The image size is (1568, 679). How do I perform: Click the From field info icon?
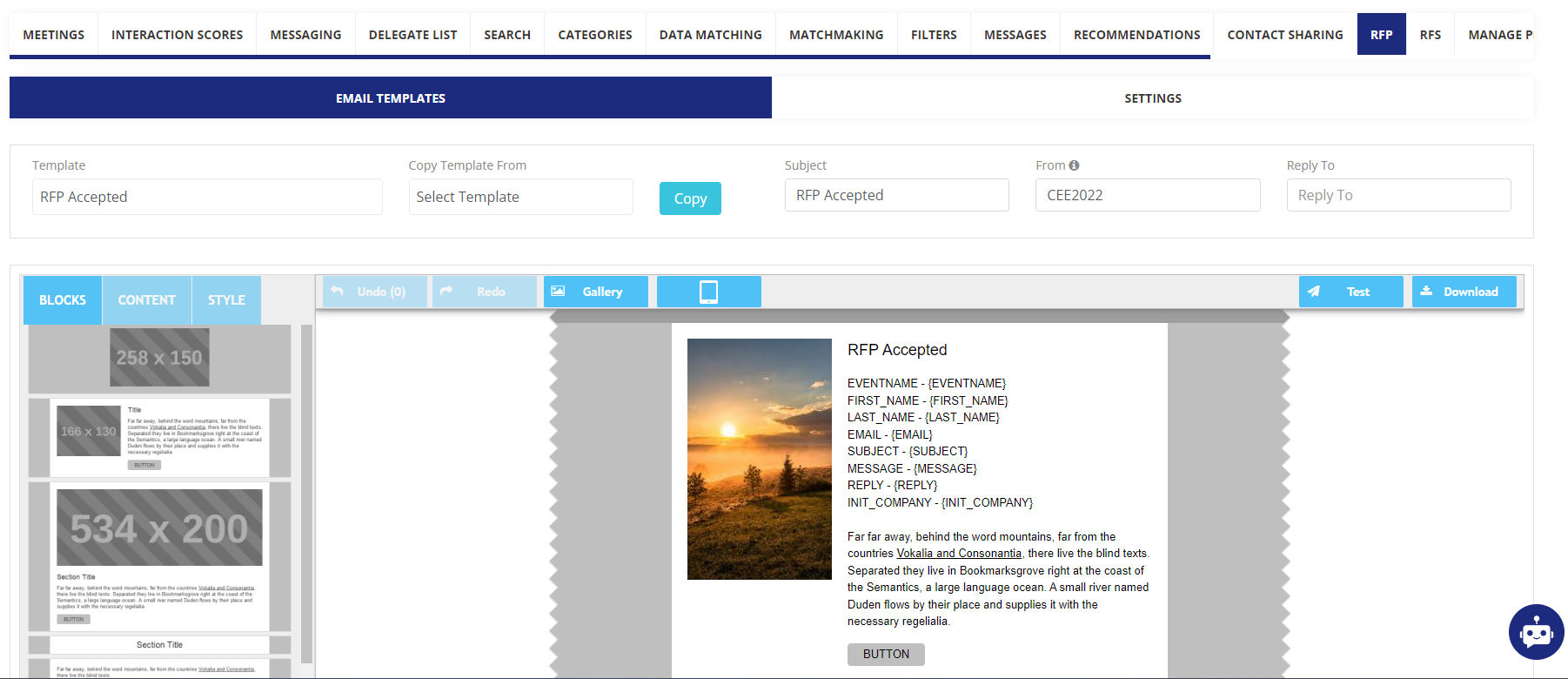1074,165
